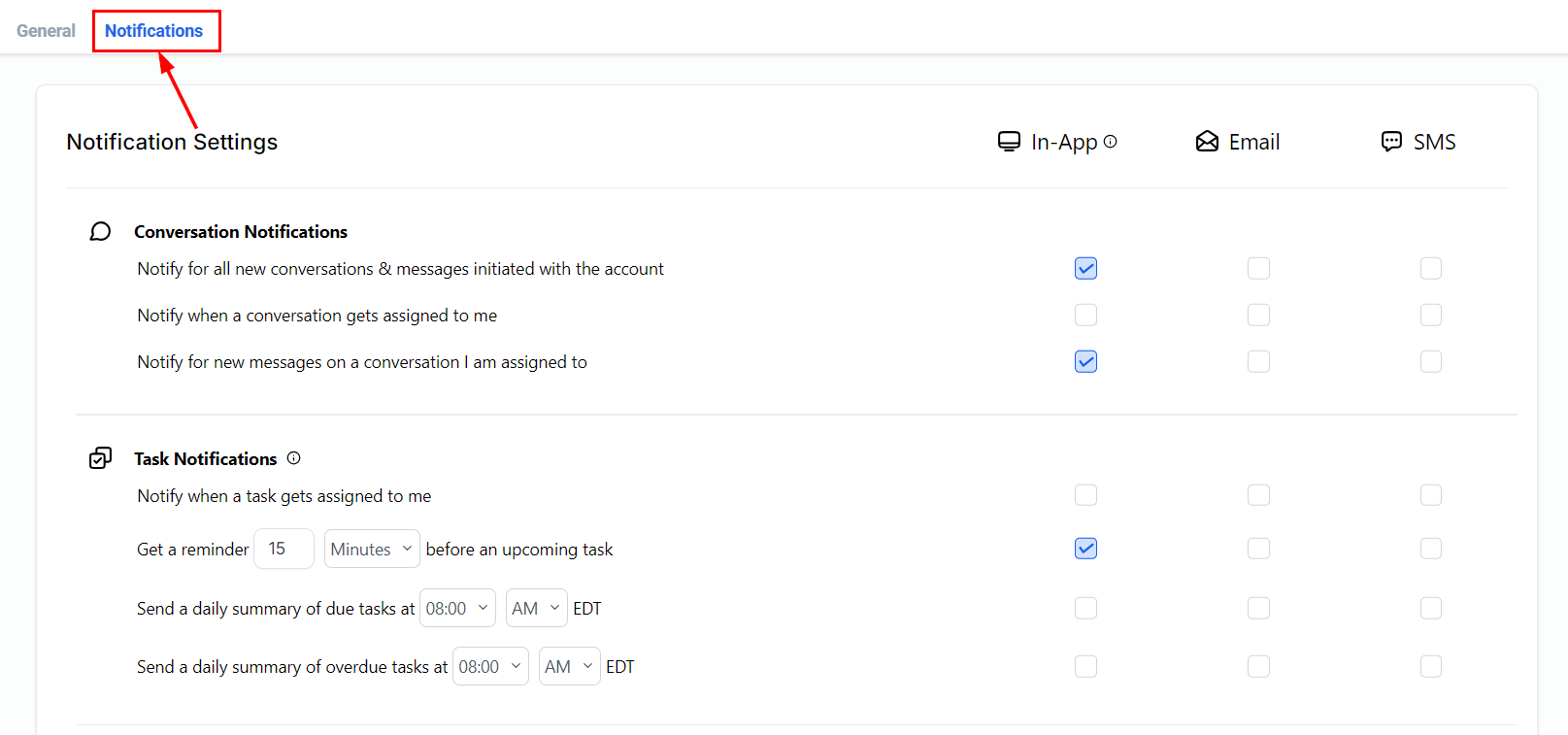Open due tasks summary 08:00 time dropdown
Viewport: 1568px width, 735px height.
point(457,609)
